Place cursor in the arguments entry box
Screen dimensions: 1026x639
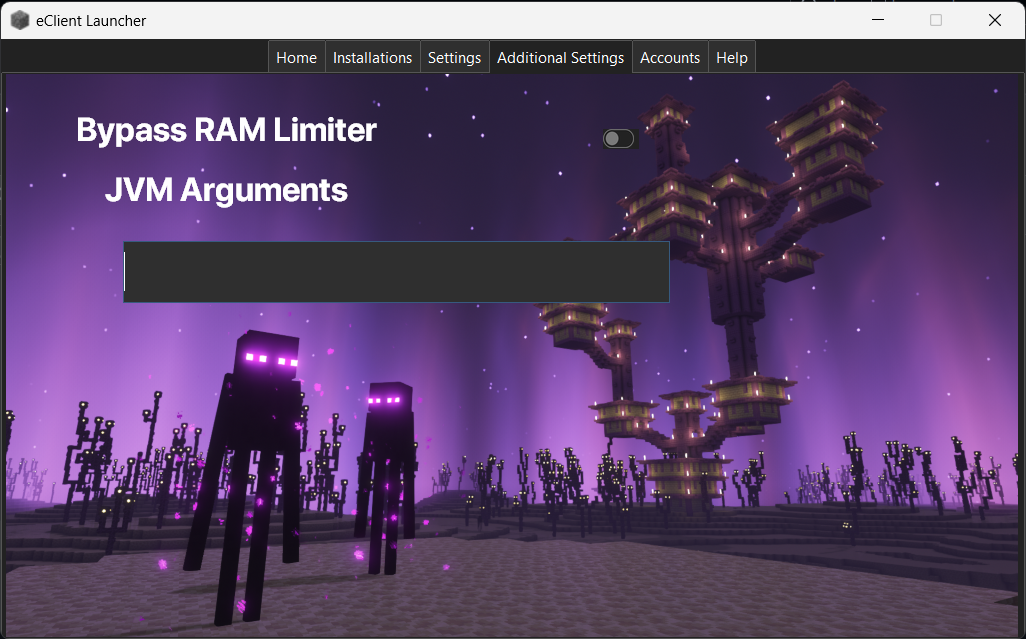[396, 271]
